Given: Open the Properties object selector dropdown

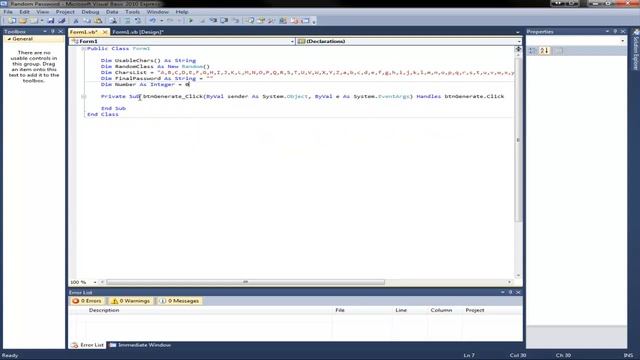Looking at the screenshot, I should point(622,41).
